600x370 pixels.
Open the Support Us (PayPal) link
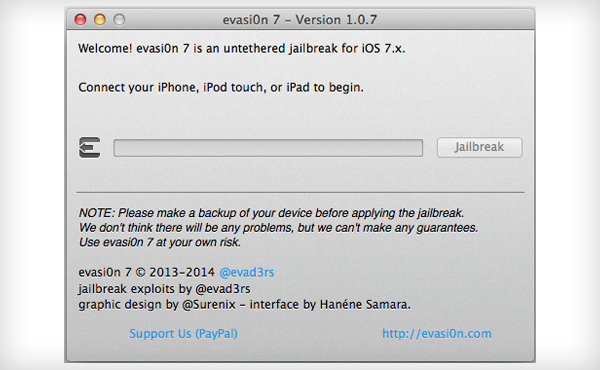183,334
